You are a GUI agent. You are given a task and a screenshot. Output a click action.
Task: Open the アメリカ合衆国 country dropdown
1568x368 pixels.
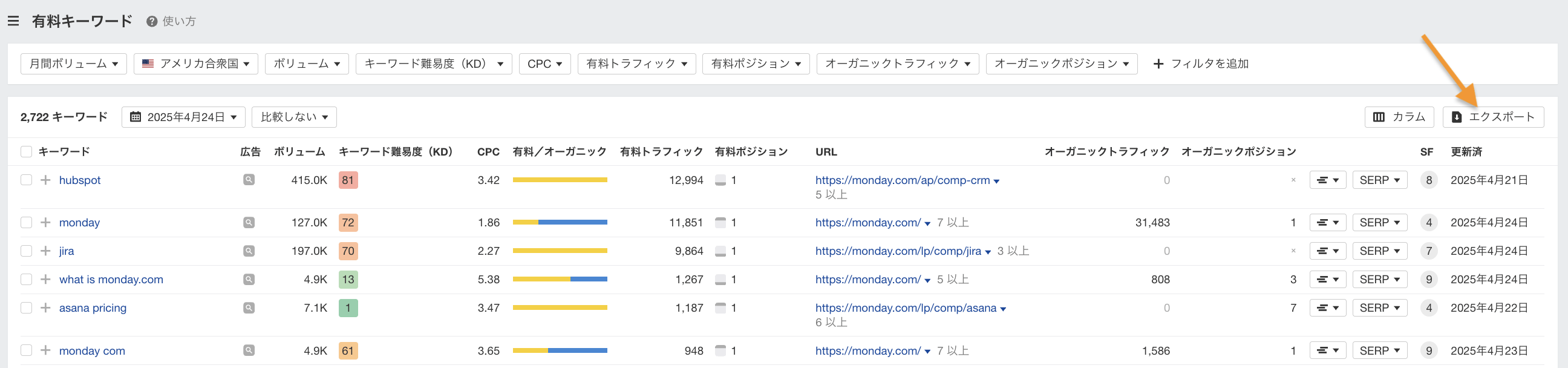pos(196,64)
